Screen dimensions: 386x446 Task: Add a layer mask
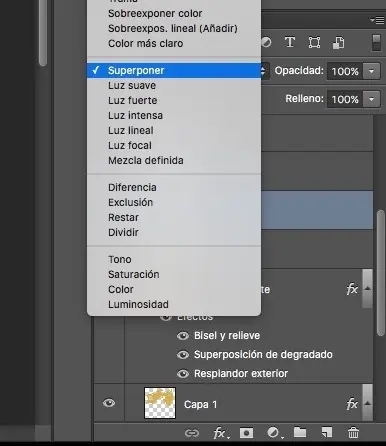point(246,433)
